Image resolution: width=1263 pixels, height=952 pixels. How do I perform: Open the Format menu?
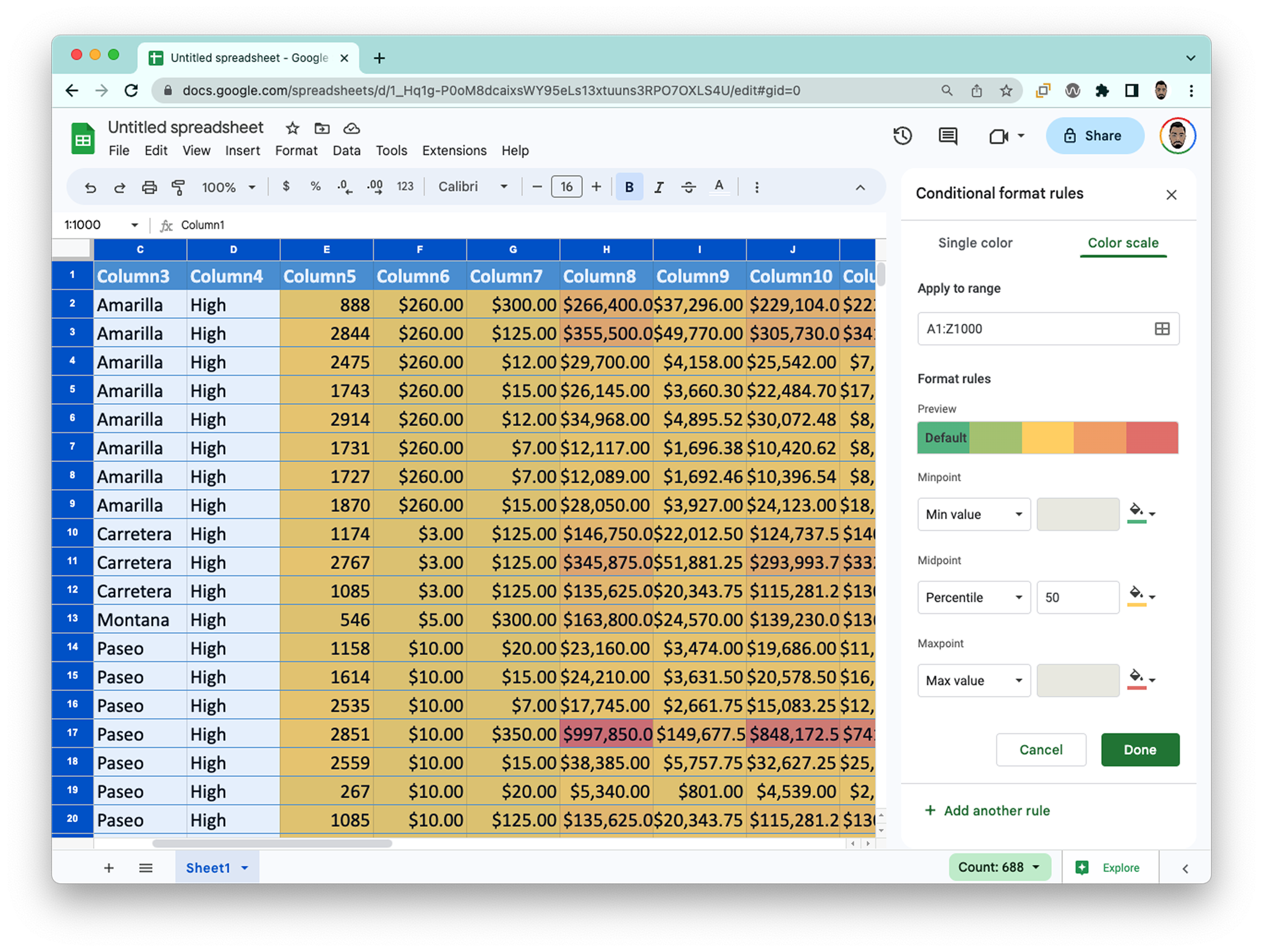tap(296, 151)
